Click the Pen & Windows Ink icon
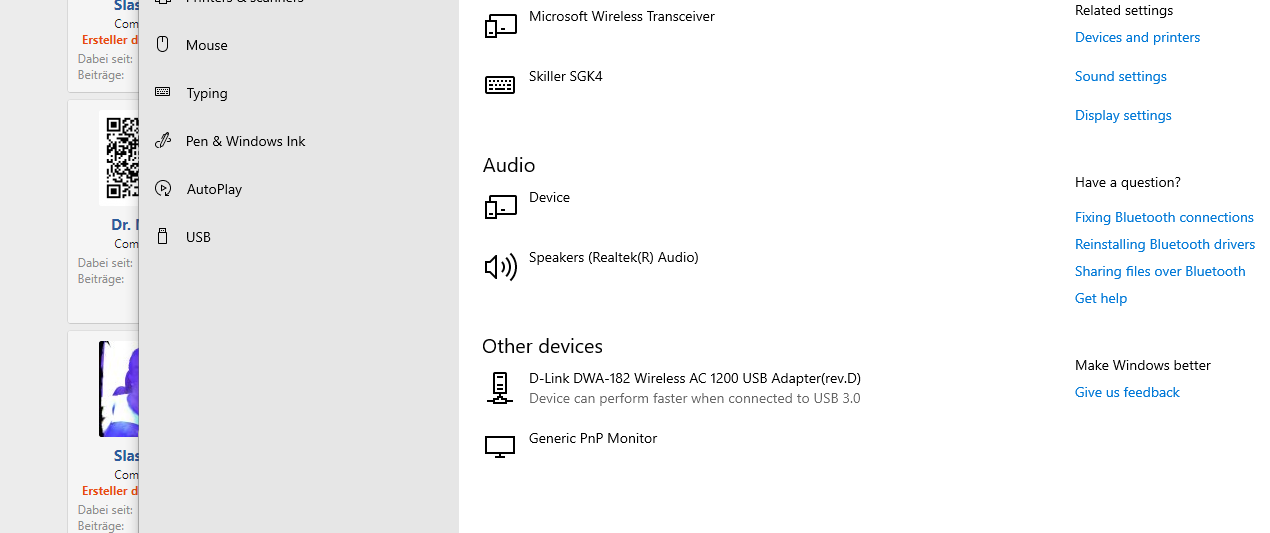The width and height of the screenshot is (1270, 533). pyautogui.click(x=163, y=141)
